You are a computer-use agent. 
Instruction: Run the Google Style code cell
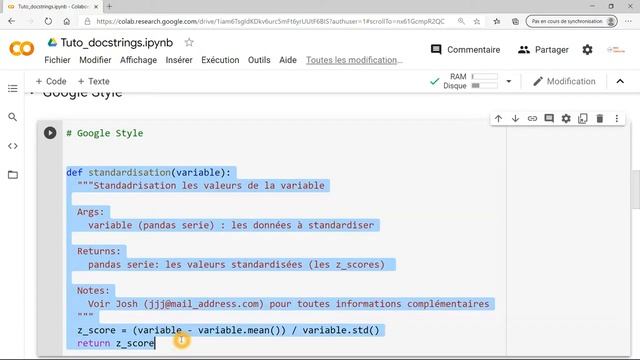(50, 133)
